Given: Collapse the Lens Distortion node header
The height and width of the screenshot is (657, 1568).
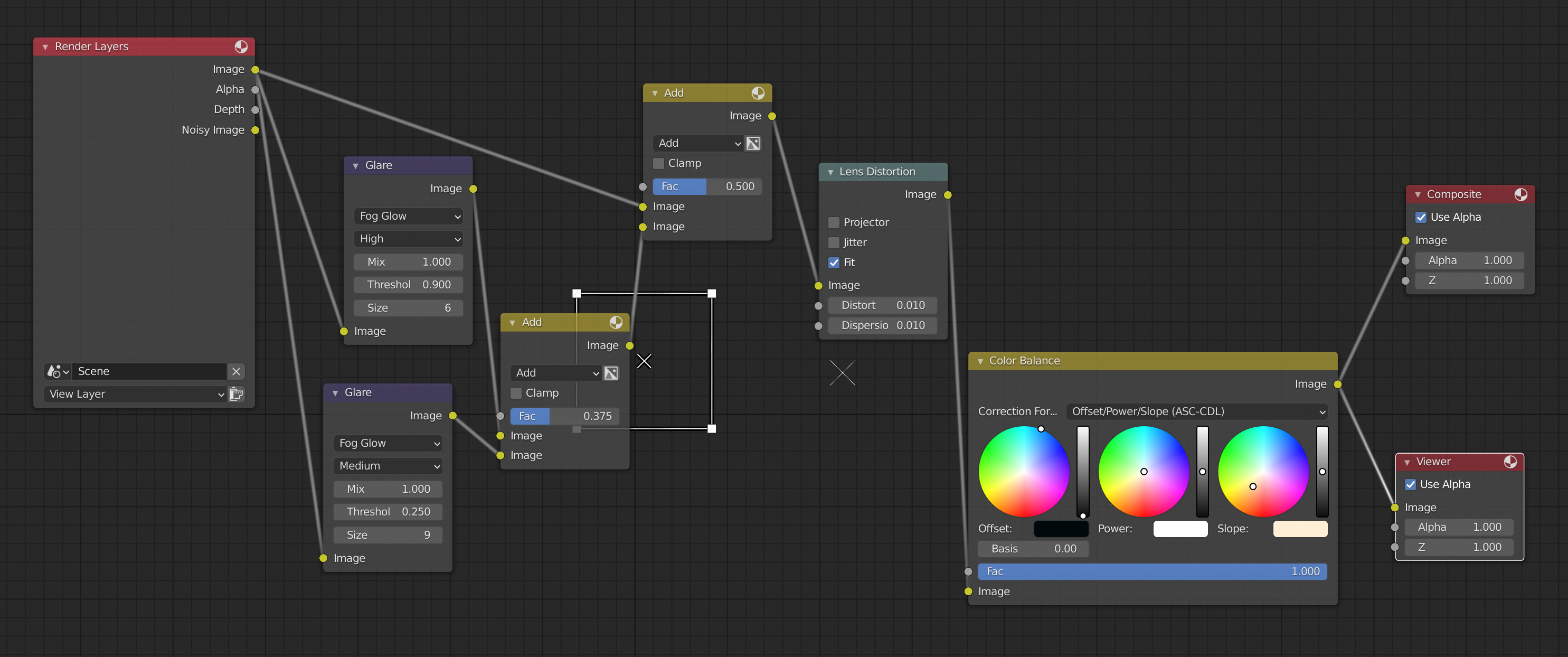Looking at the screenshot, I should click(x=830, y=172).
